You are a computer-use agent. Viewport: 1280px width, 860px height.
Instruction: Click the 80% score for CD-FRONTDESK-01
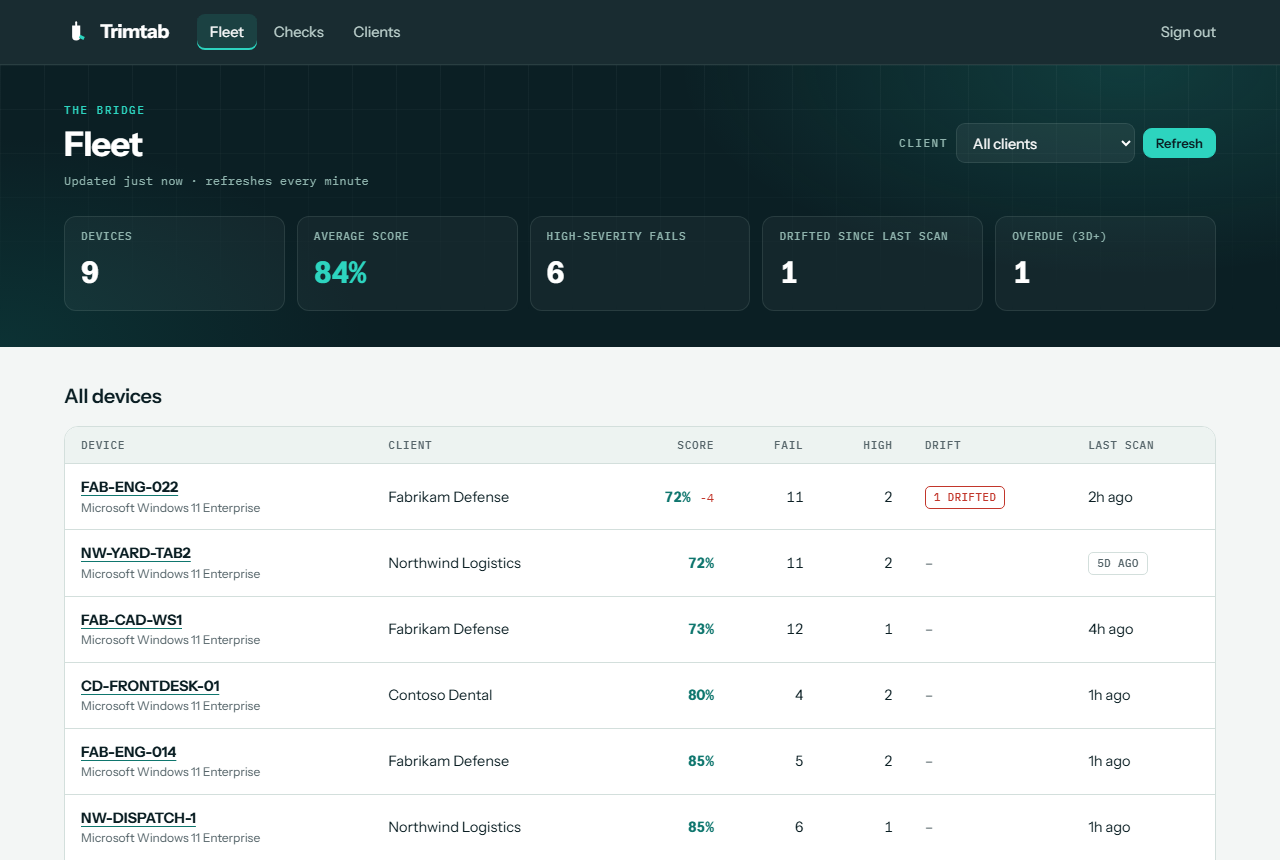coord(701,695)
